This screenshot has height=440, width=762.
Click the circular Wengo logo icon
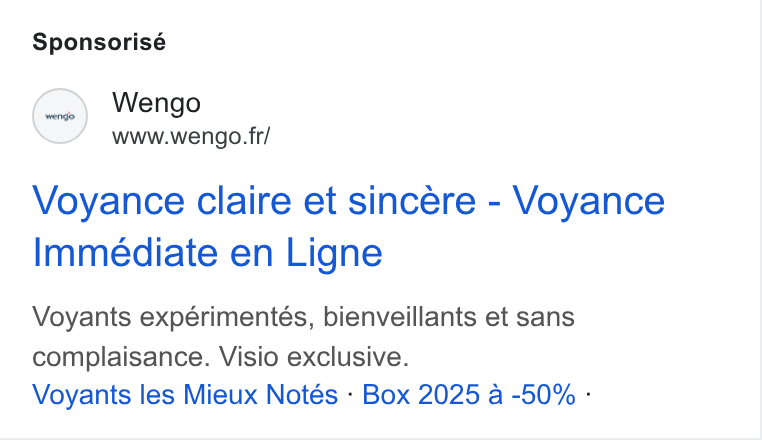click(60, 116)
